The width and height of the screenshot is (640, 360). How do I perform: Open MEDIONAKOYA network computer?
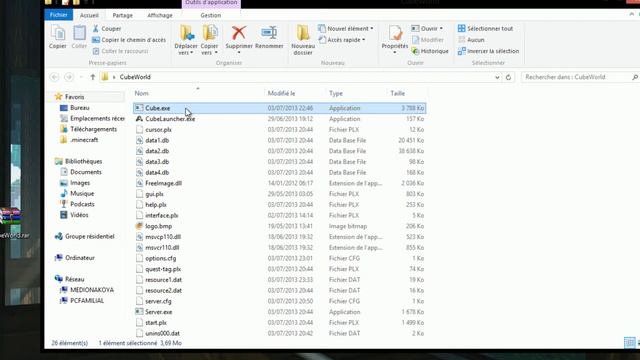tap(91, 290)
